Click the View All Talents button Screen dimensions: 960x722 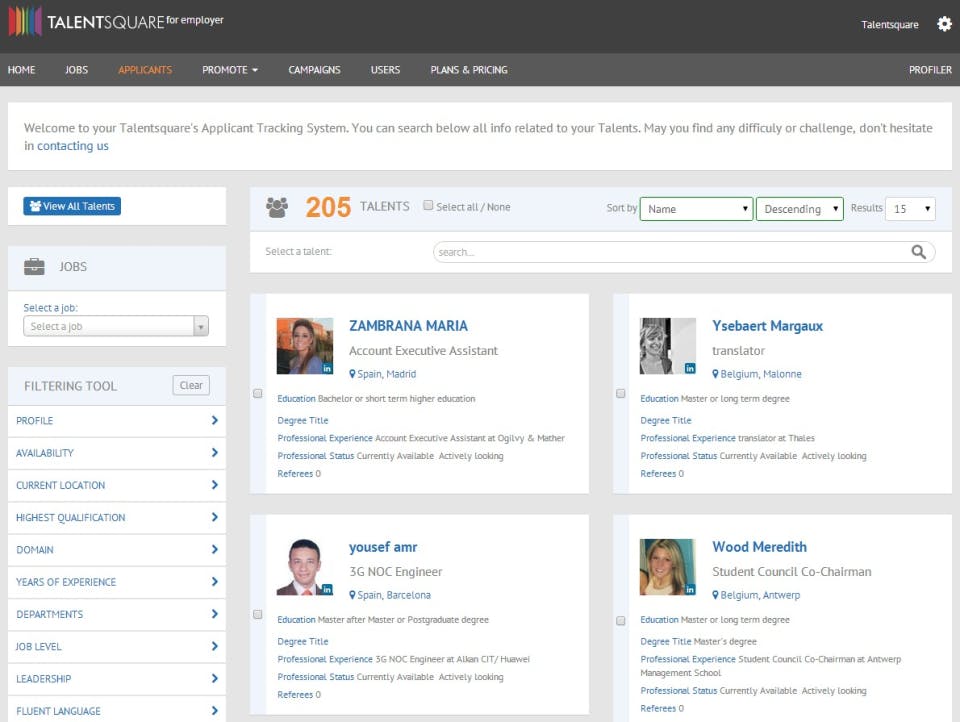[x=72, y=206]
